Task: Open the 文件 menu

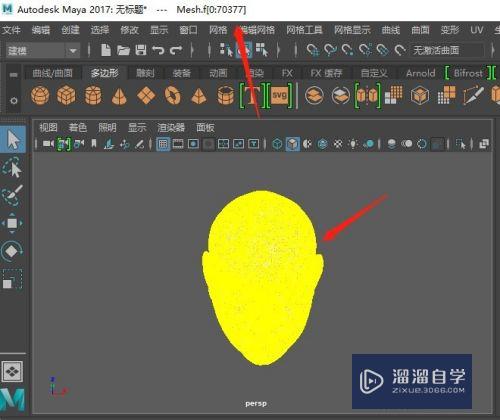Action: click(11, 30)
